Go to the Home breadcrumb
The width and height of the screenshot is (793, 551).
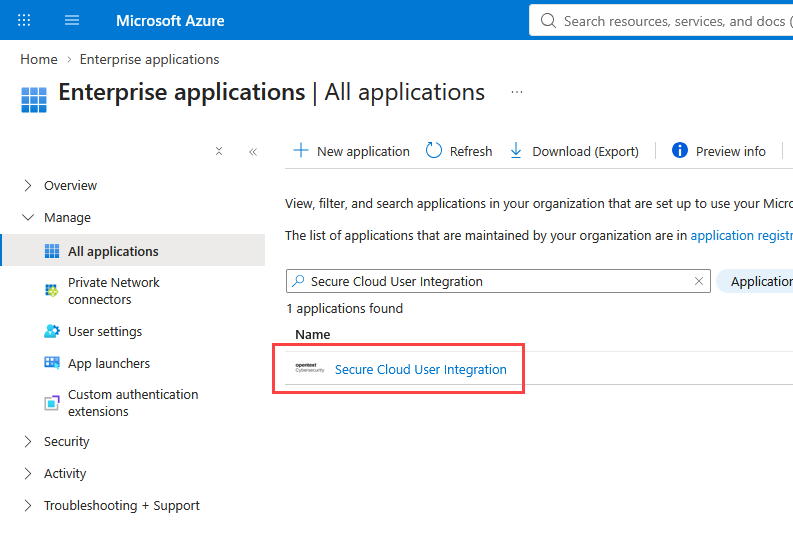coord(39,59)
